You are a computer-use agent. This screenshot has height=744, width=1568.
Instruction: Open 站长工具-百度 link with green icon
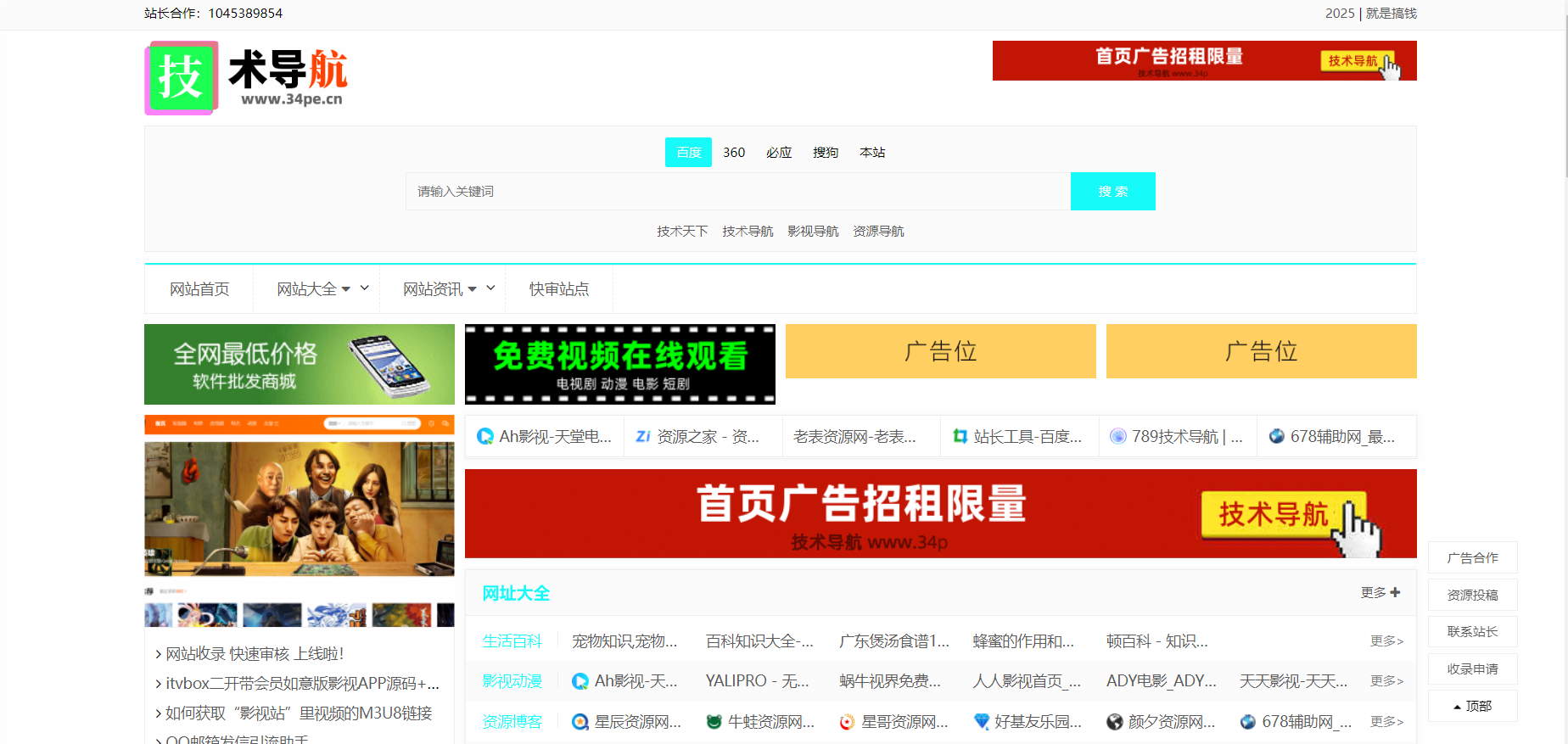point(1016,437)
